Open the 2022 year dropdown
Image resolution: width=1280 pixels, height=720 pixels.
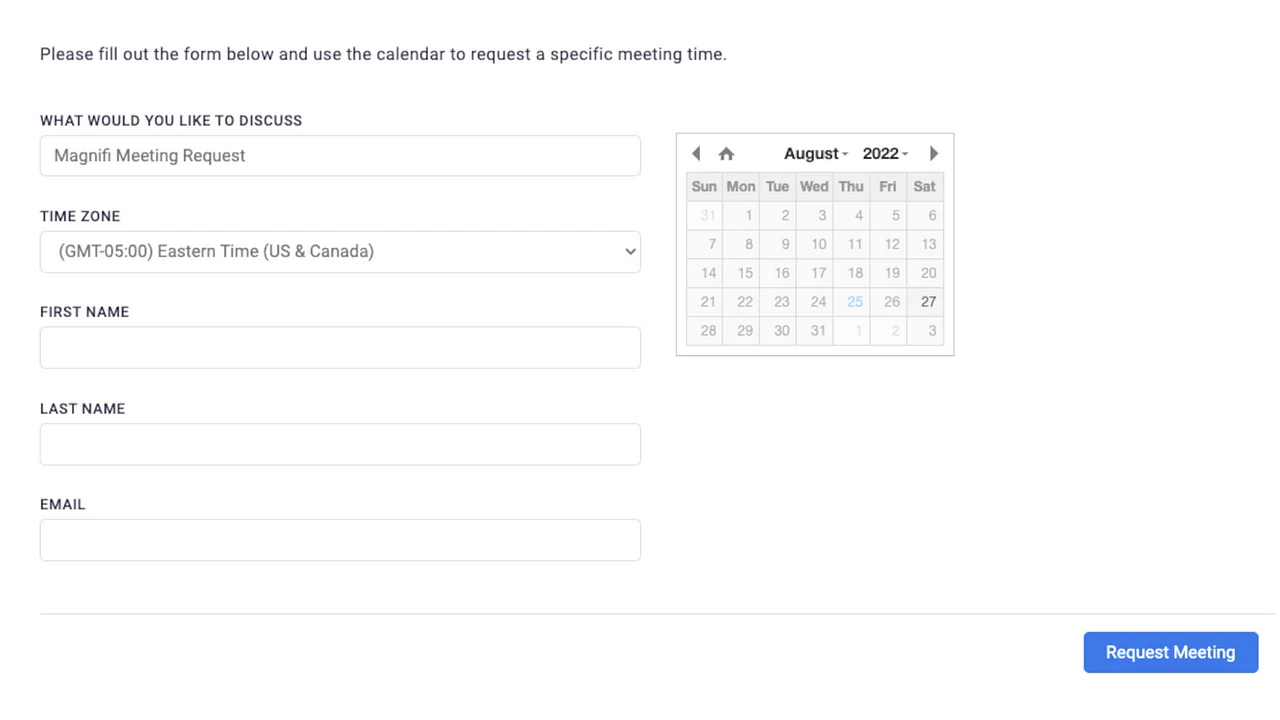tap(885, 154)
